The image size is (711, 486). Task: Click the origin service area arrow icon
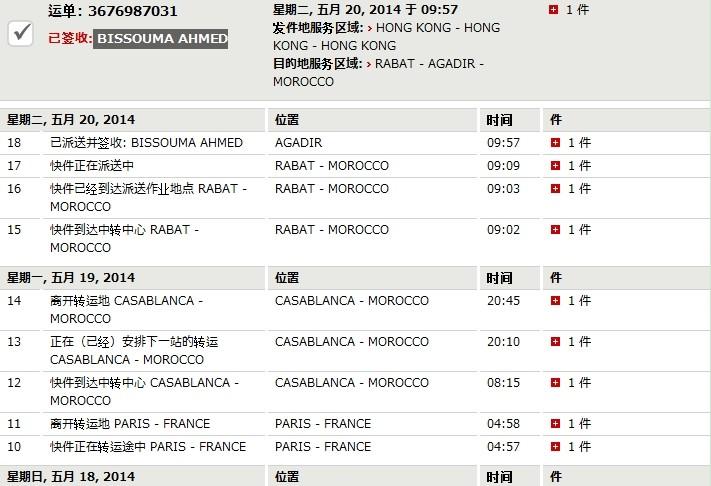coord(371,28)
